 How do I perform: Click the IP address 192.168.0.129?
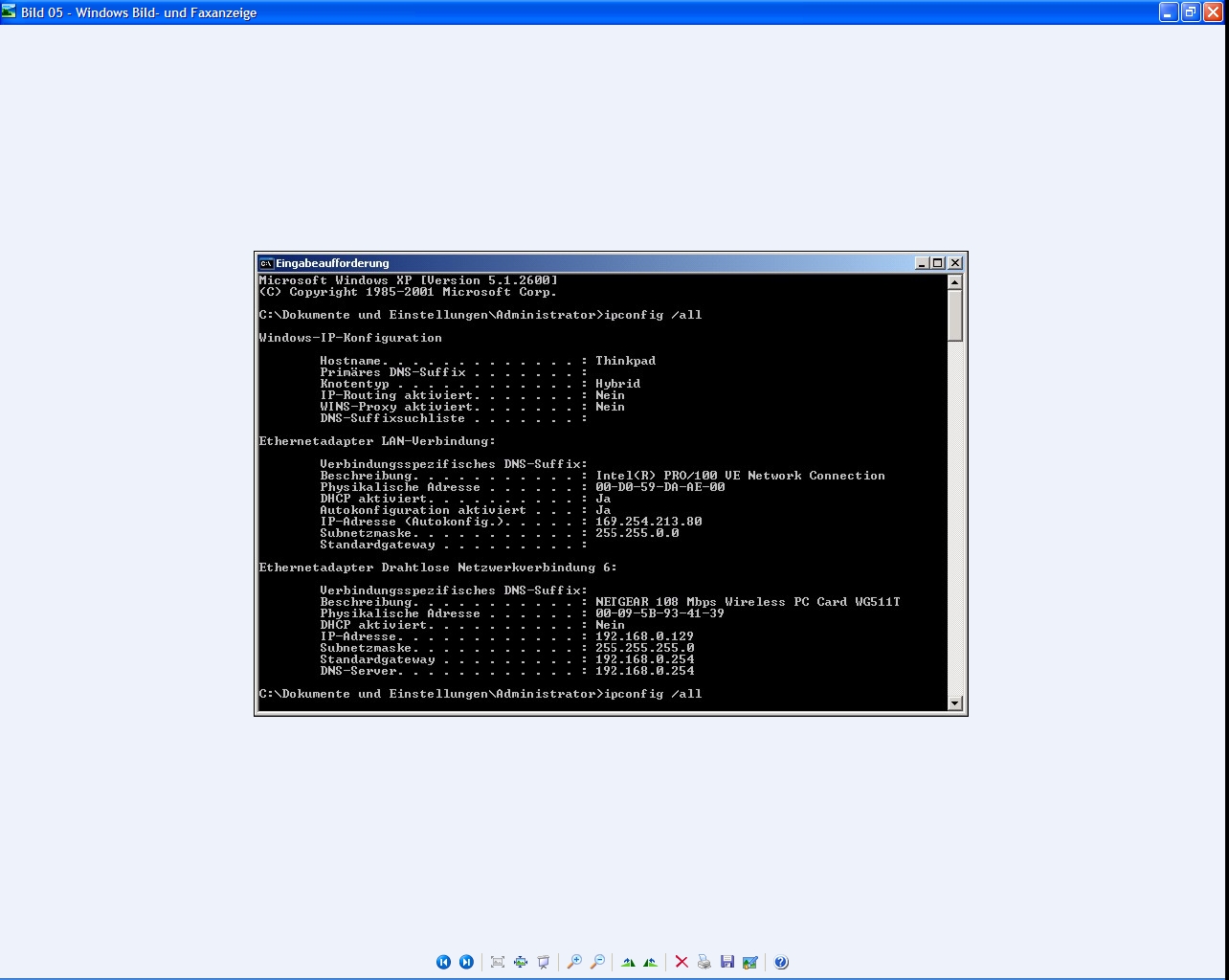tap(645, 636)
